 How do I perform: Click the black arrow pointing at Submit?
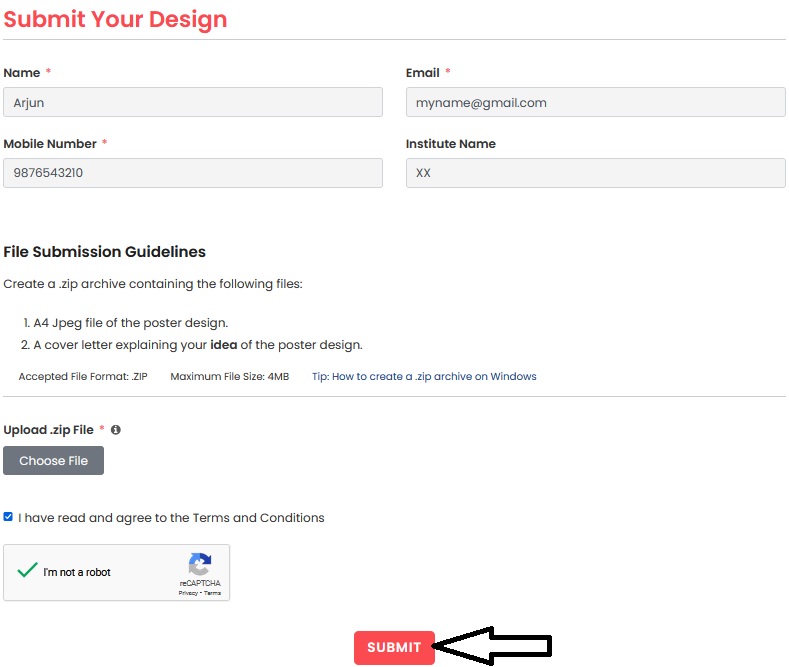coord(495,646)
